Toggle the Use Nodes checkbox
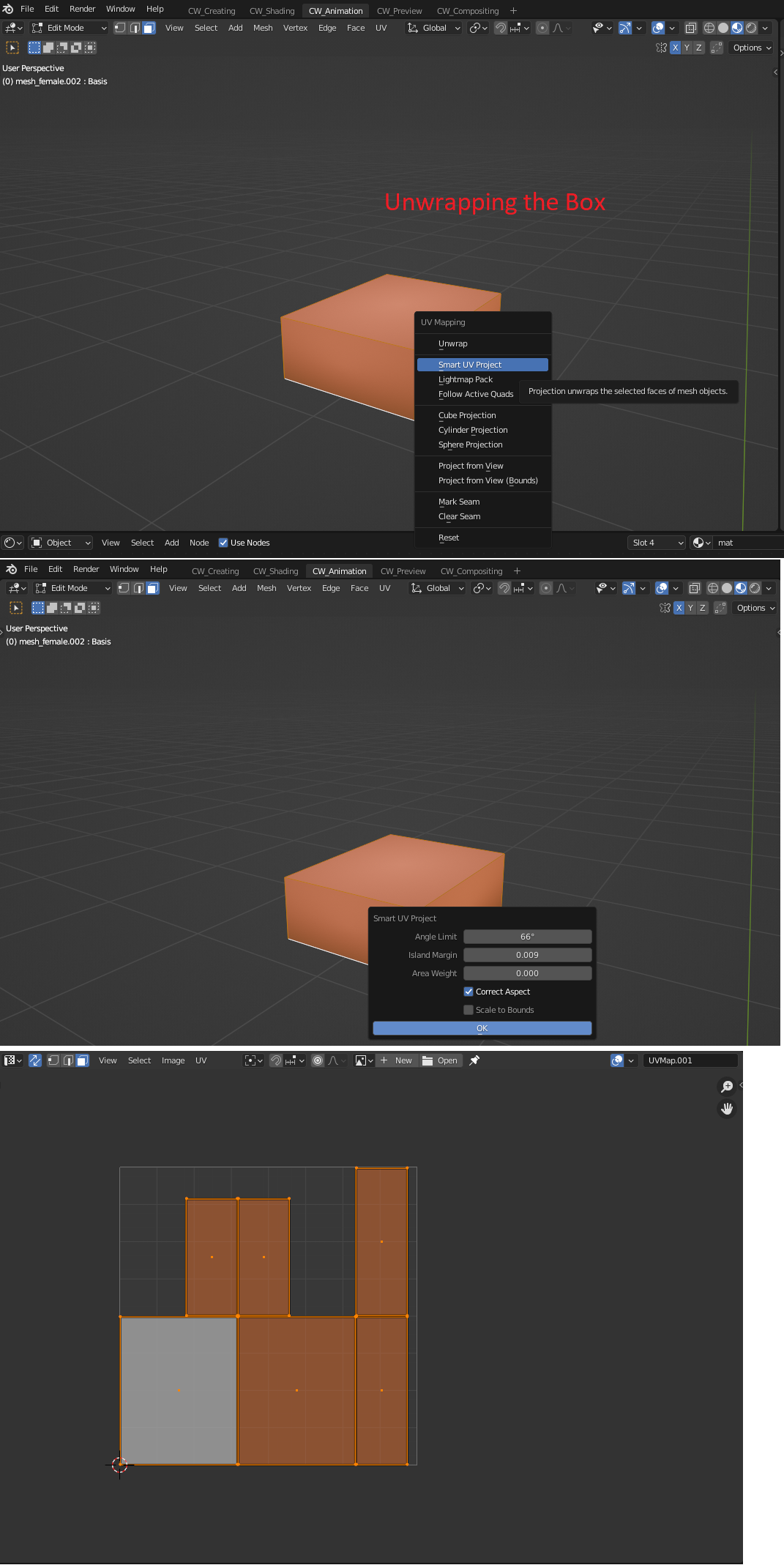This screenshot has width=784, height=1565. pyautogui.click(x=223, y=543)
